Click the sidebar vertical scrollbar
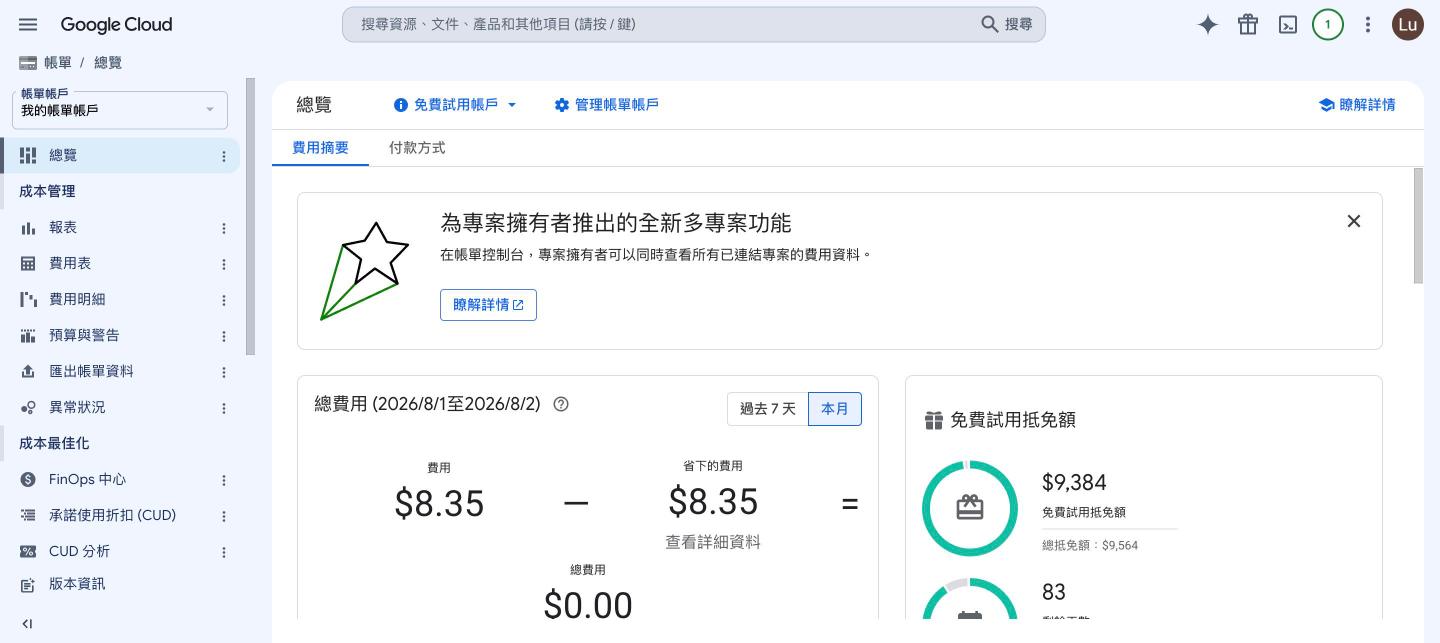 click(x=250, y=217)
